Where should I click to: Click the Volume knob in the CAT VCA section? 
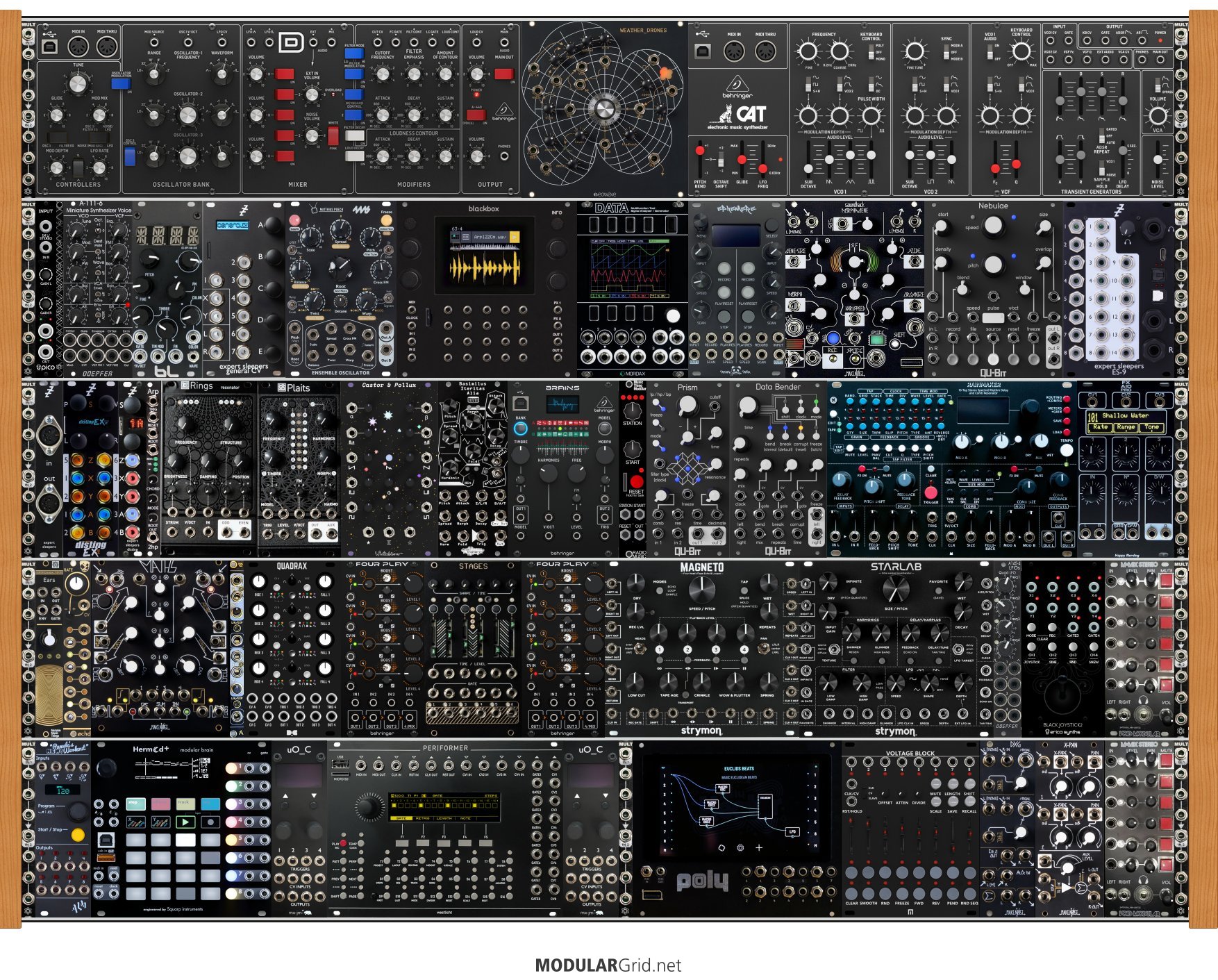[x=1158, y=115]
